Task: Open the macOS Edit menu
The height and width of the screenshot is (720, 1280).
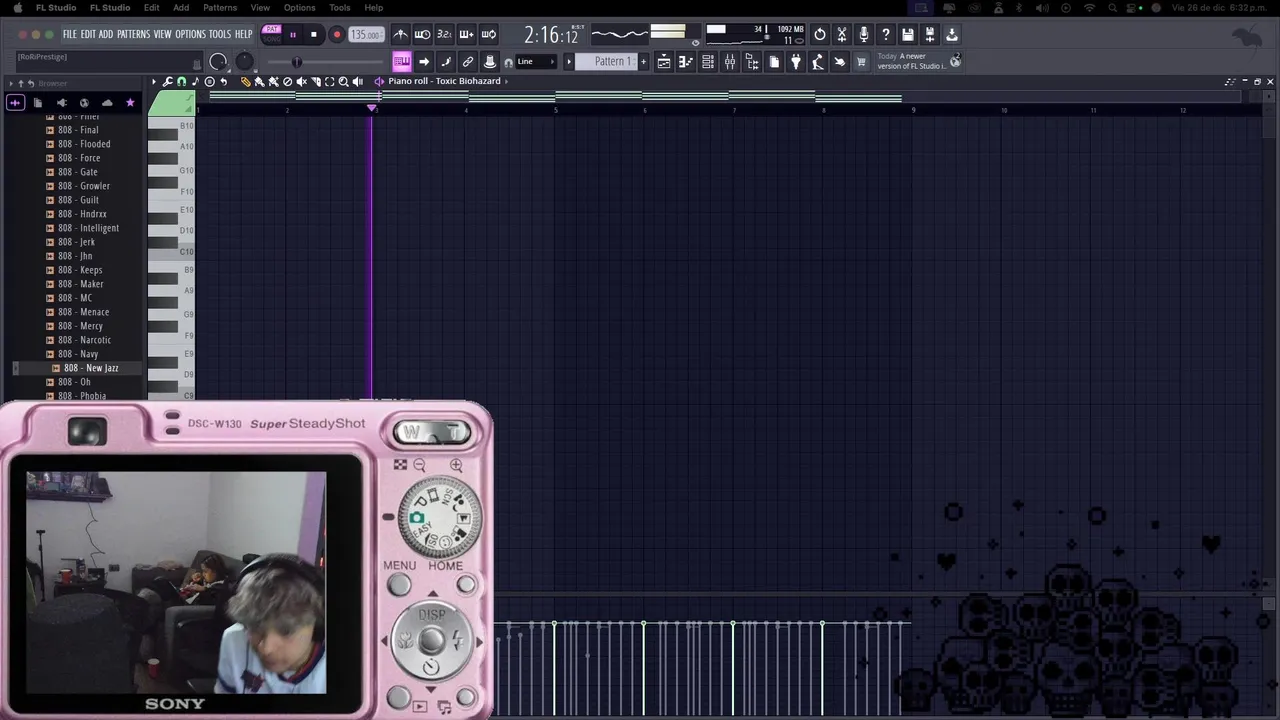Action: point(152,8)
